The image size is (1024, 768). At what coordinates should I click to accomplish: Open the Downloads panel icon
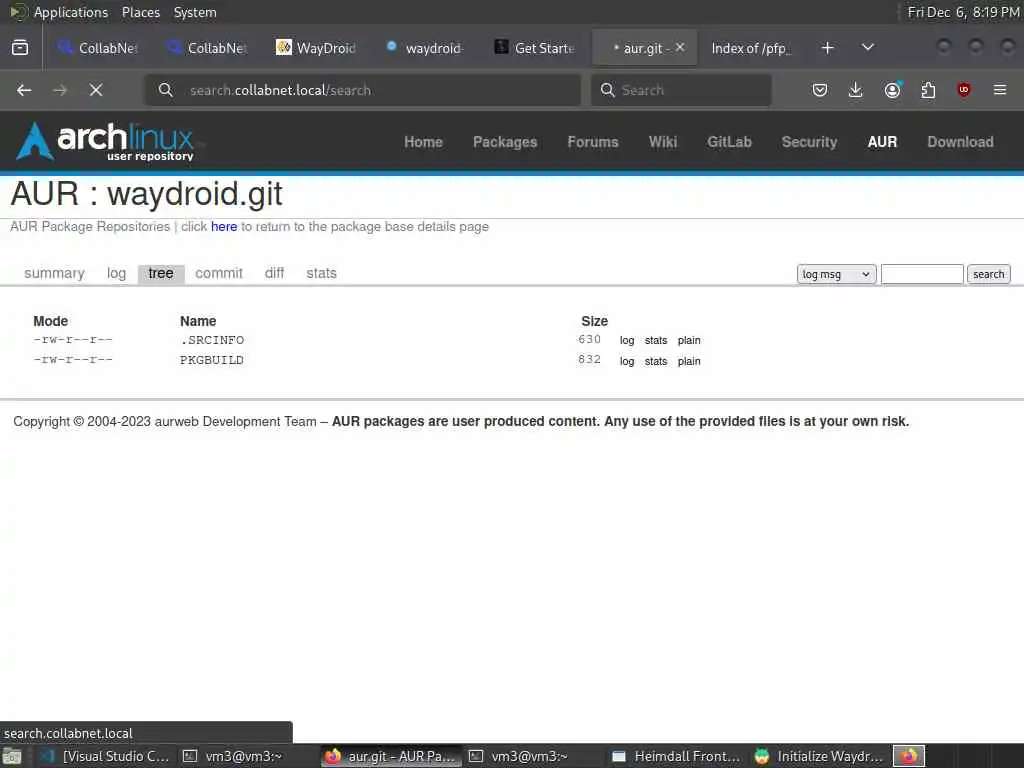(x=856, y=90)
